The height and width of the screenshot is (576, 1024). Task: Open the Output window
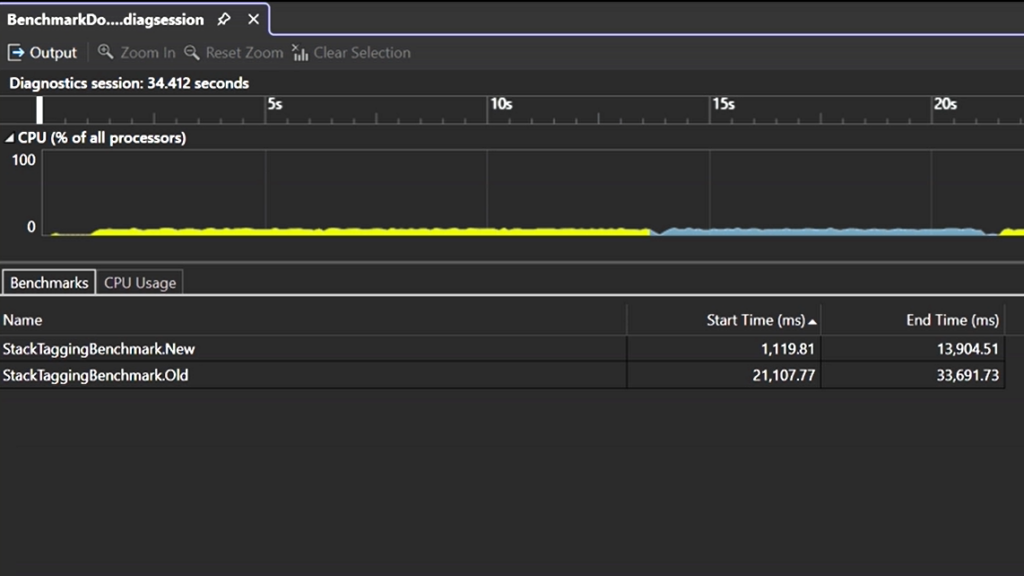(42, 52)
